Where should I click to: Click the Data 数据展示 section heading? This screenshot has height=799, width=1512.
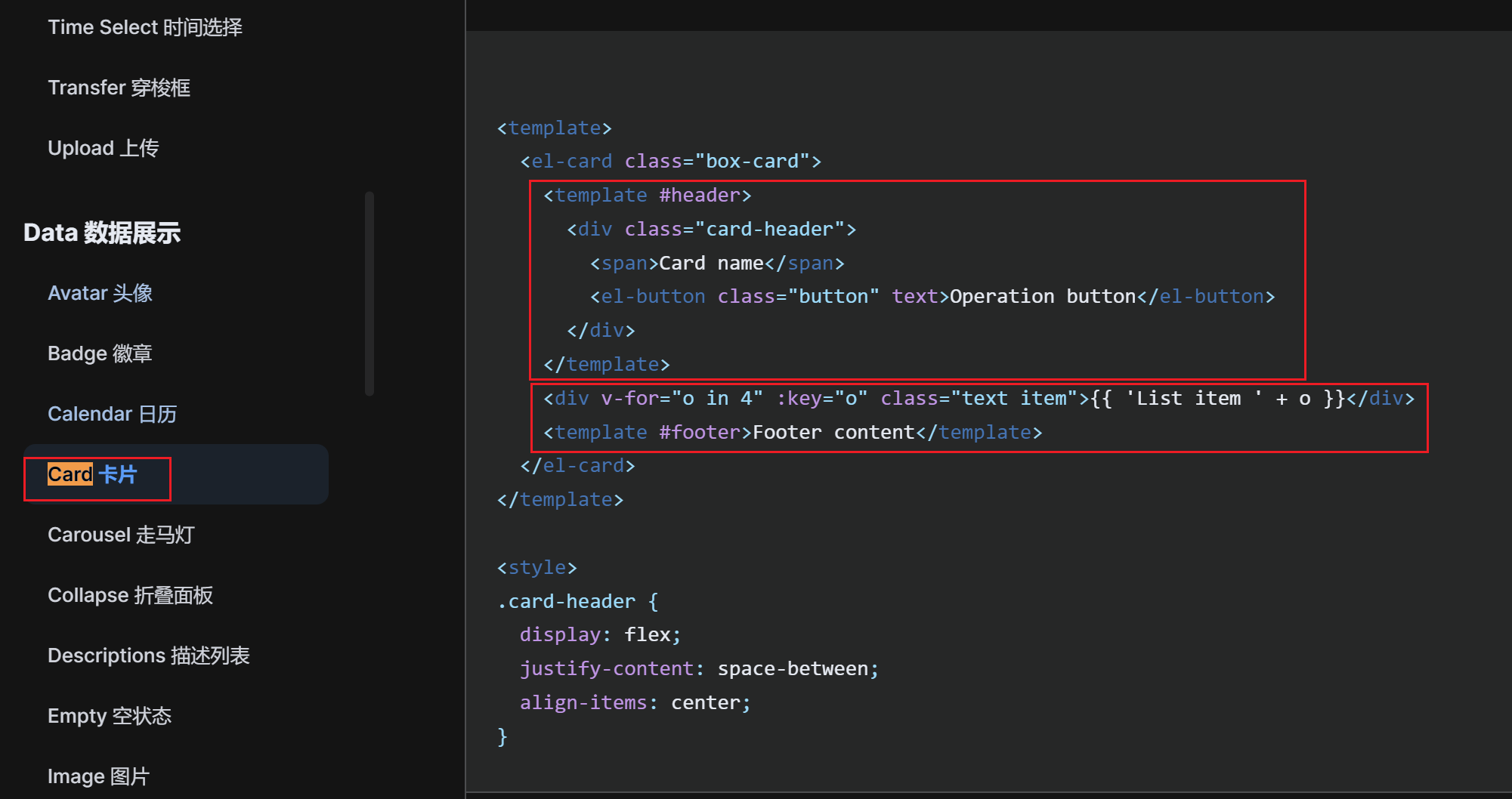click(x=101, y=232)
